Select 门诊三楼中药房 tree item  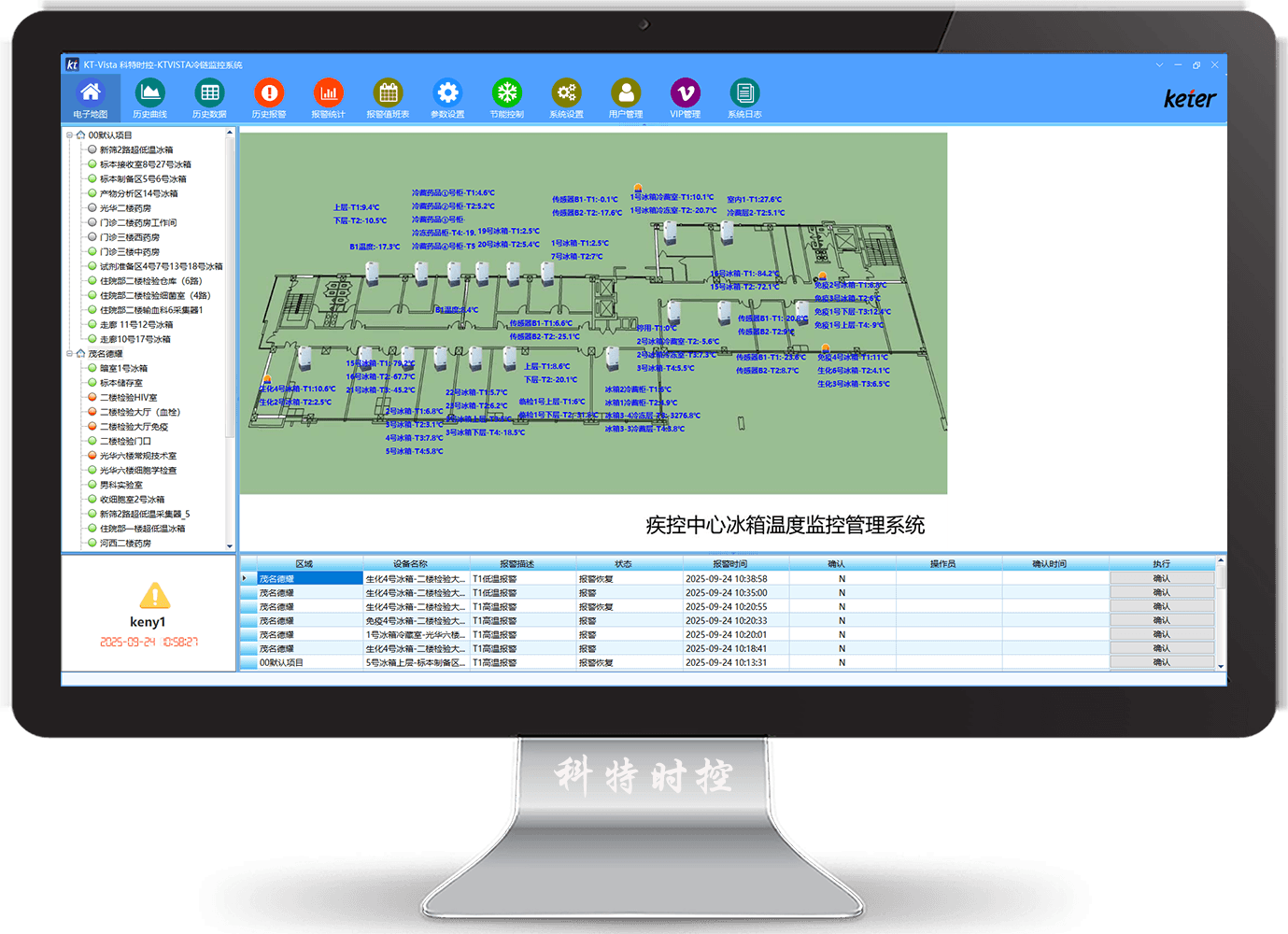pos(130,252)
